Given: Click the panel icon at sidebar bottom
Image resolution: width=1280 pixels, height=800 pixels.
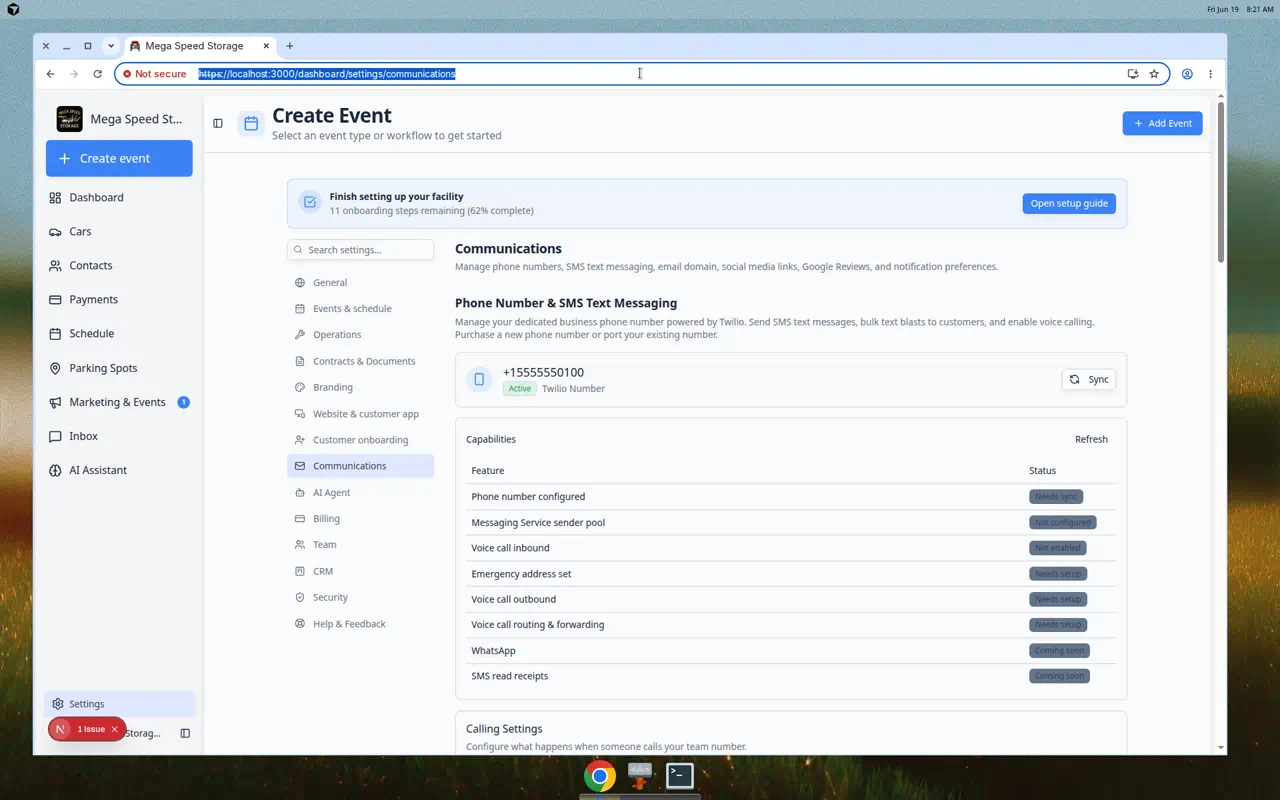Looking at the screenshot, I should tap(185, 733).
